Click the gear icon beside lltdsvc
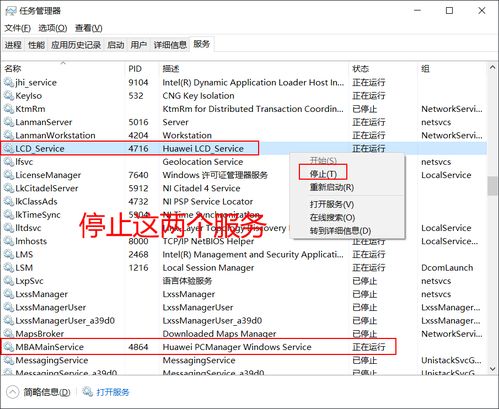 click(x=9, y=228)
